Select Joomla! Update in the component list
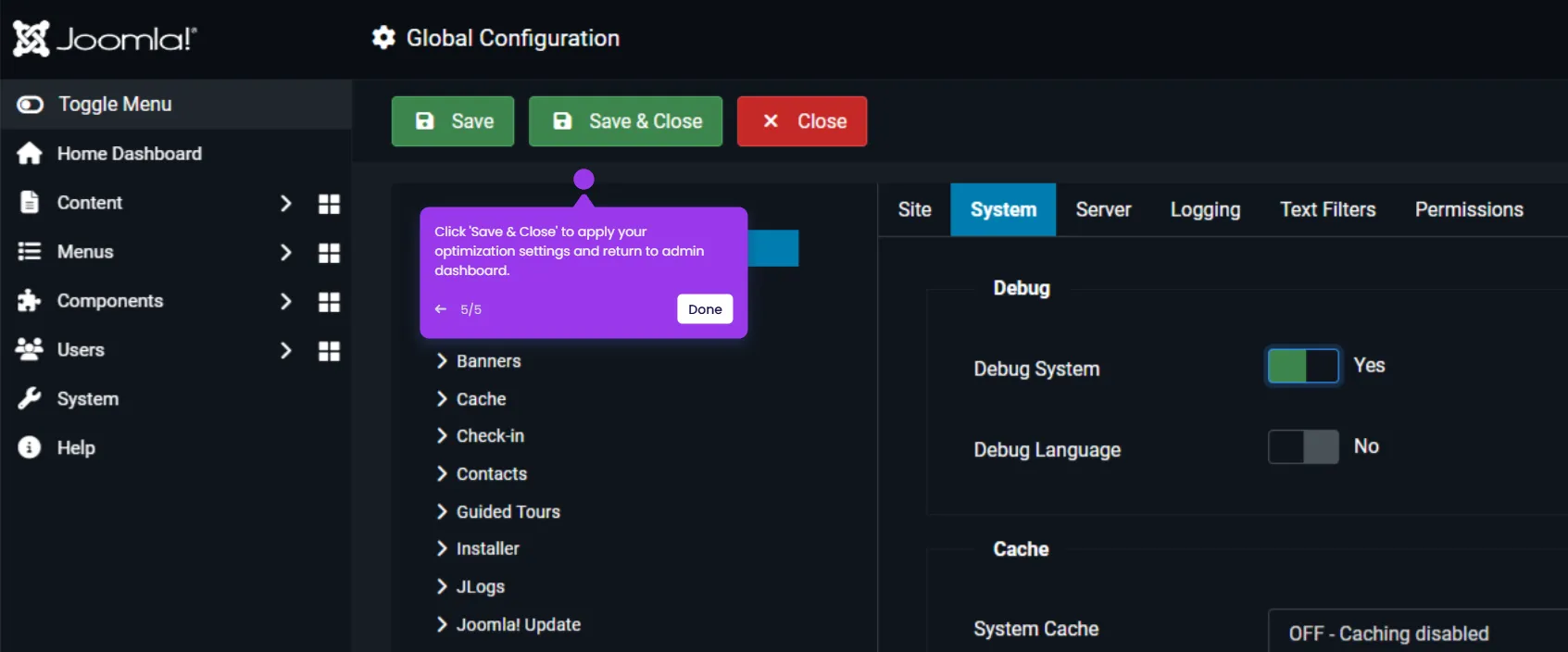The height and width of the screenshot is (652, 1568). tap(519, 625)
